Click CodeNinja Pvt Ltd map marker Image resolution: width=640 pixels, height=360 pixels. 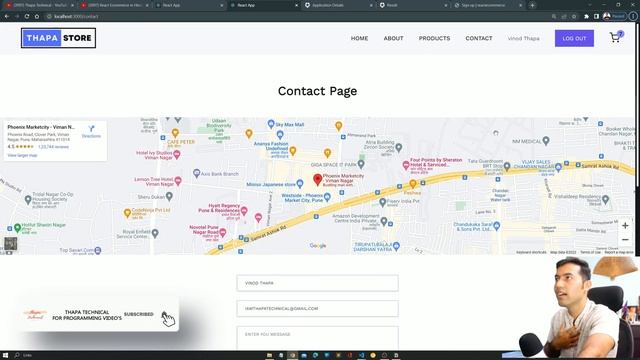click(x=127, y=213)
